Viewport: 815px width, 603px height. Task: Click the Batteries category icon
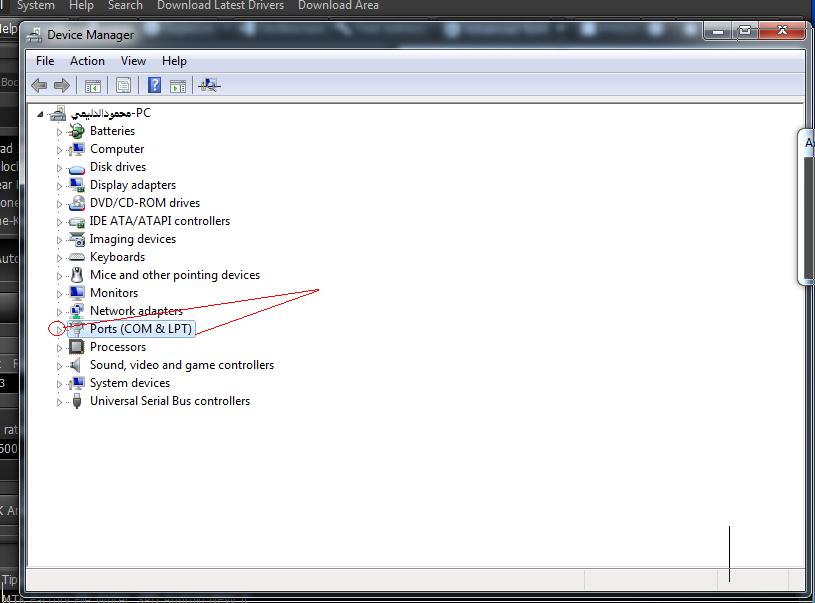(76, 131)
